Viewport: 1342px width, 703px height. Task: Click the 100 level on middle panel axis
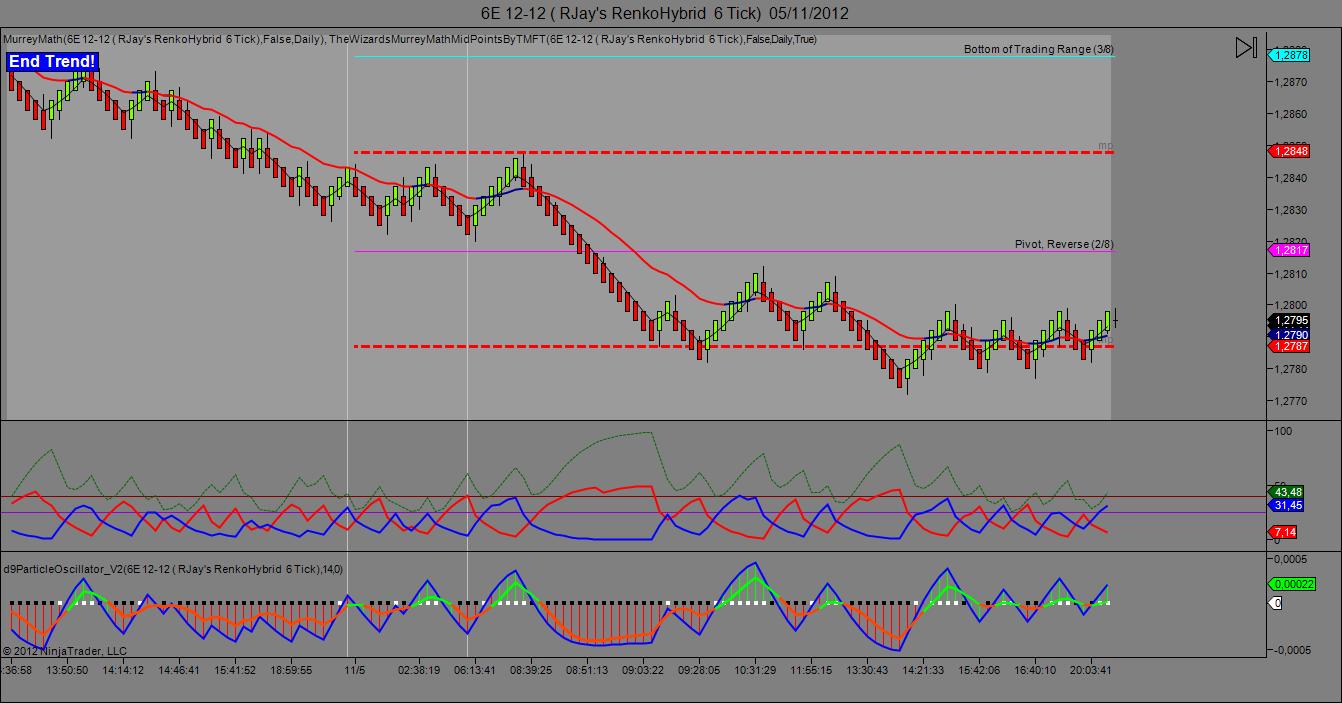(1283, 431)
